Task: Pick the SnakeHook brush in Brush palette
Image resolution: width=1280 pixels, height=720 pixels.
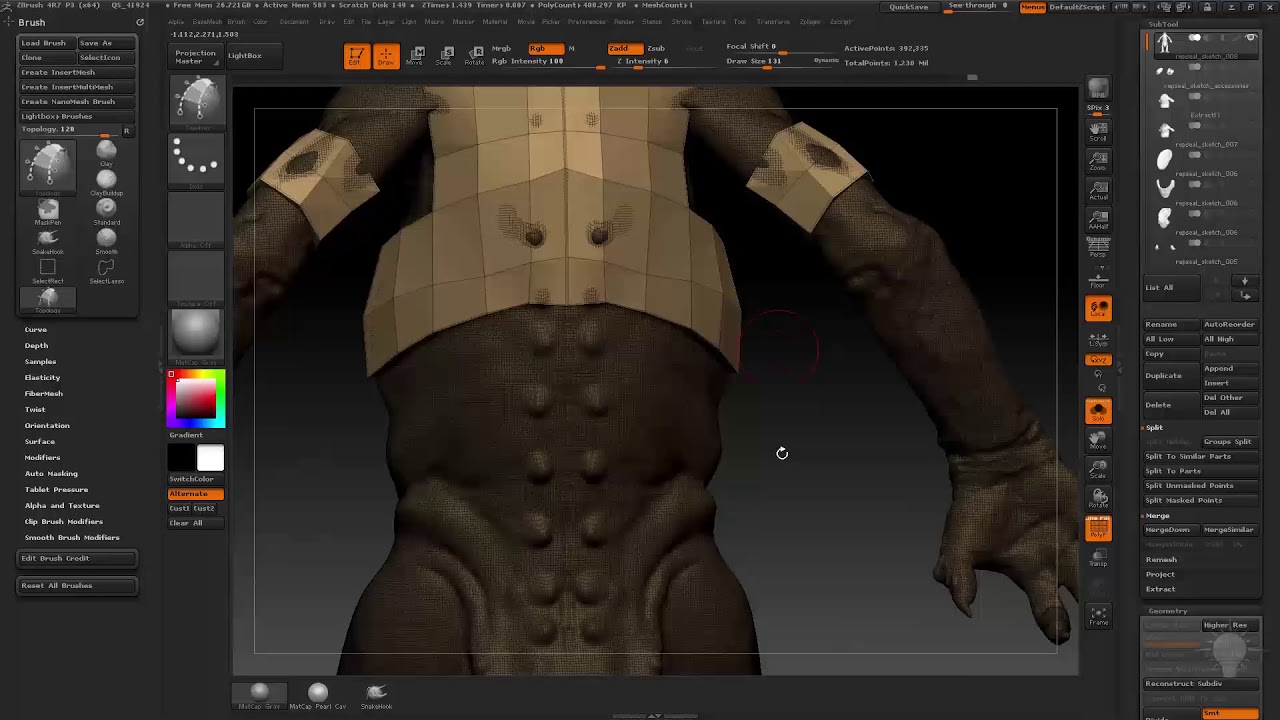Action: click(47, 241)
